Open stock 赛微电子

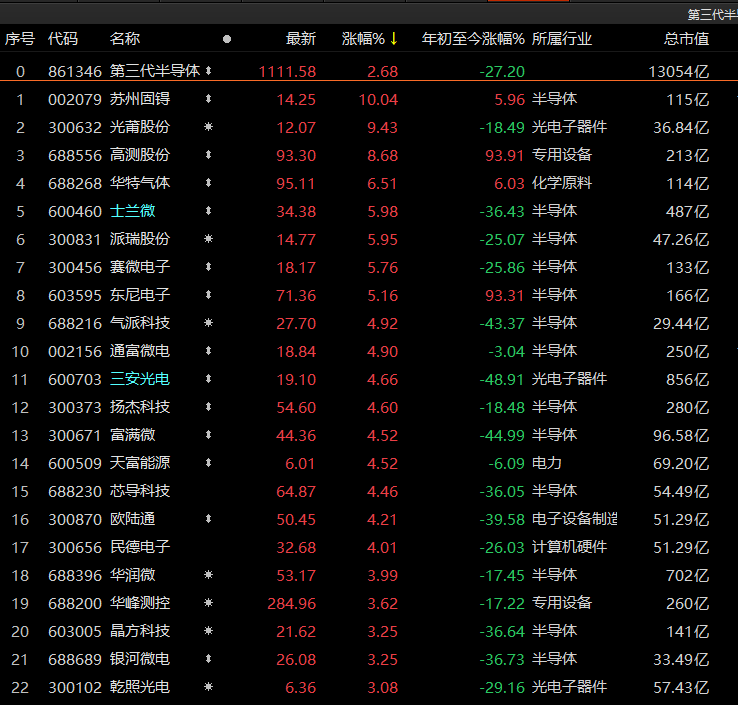click(140, 267)
